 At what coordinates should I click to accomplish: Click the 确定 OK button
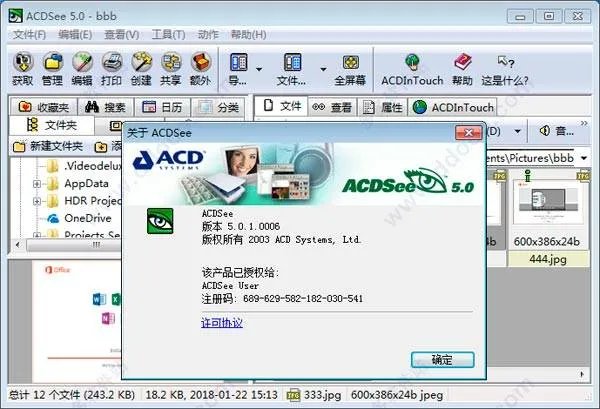pos(443,360)
